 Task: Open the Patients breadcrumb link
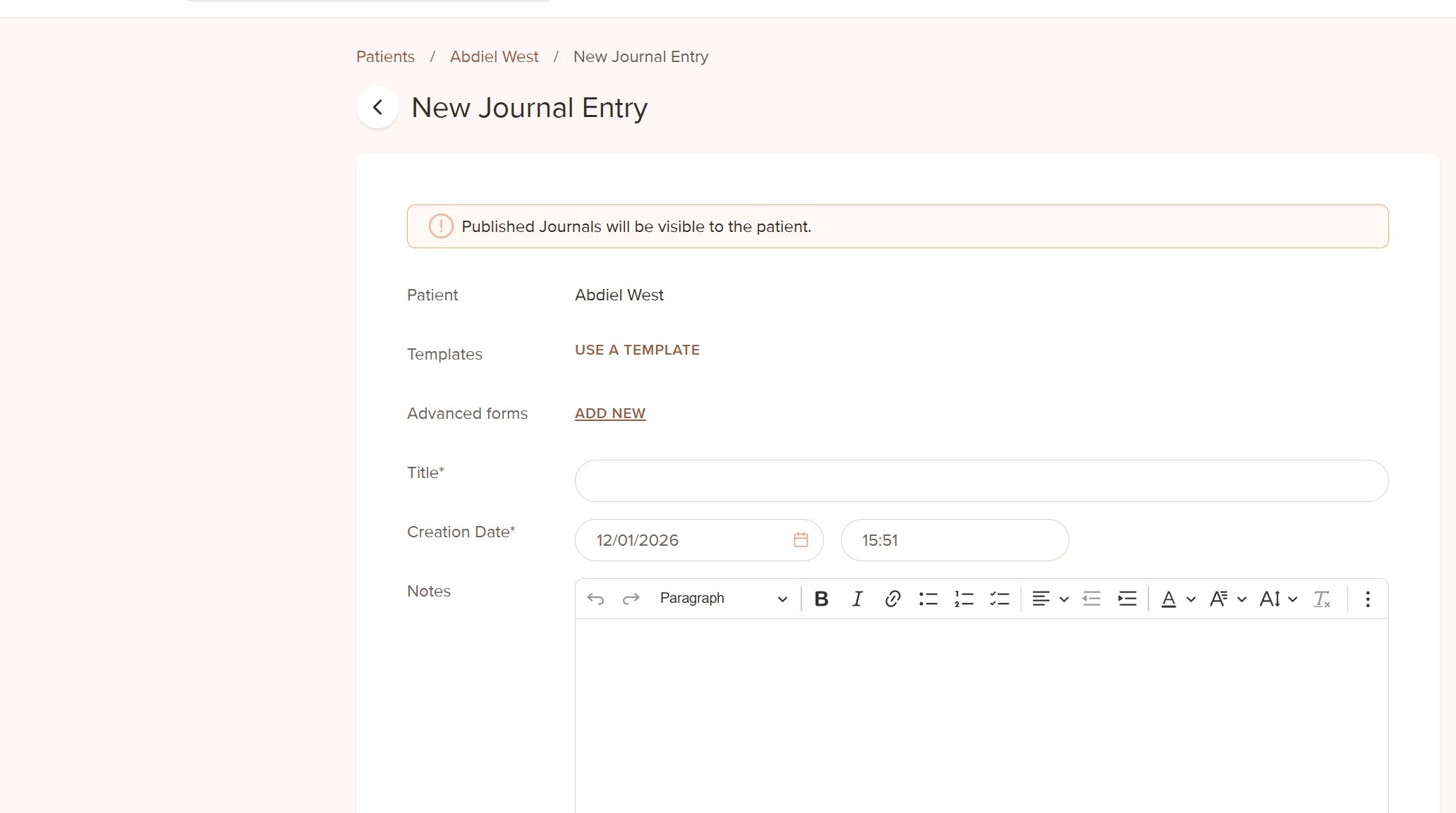[x=385, y=57]
